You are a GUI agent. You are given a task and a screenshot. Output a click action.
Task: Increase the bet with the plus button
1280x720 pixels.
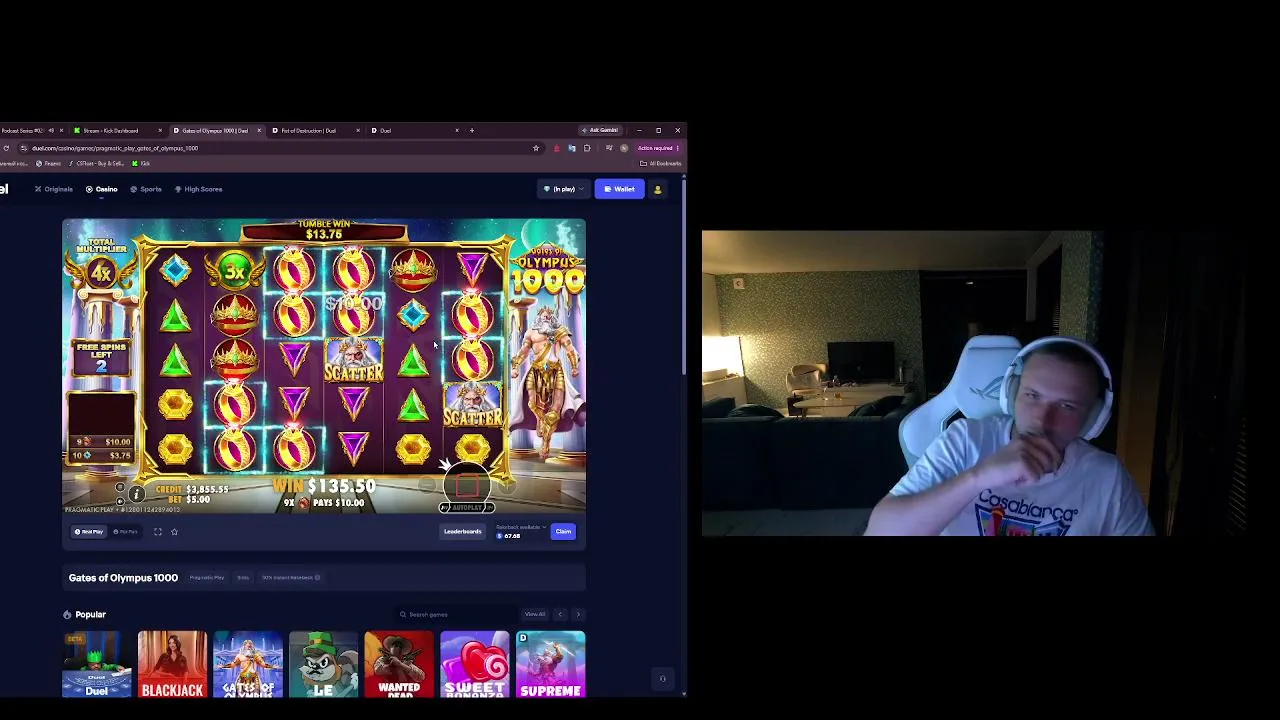(507, 486)
